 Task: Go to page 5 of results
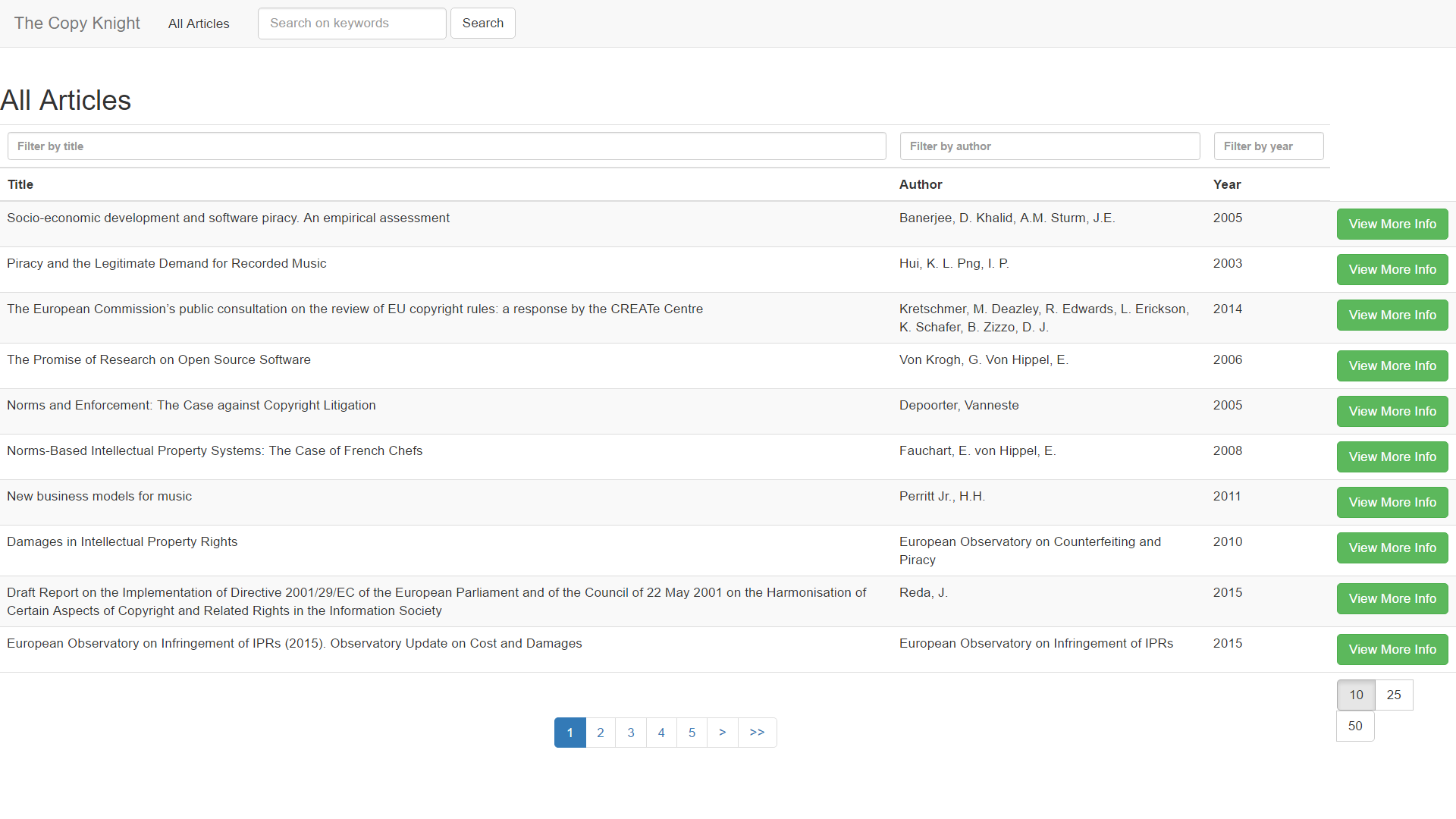tap(692, 733)
